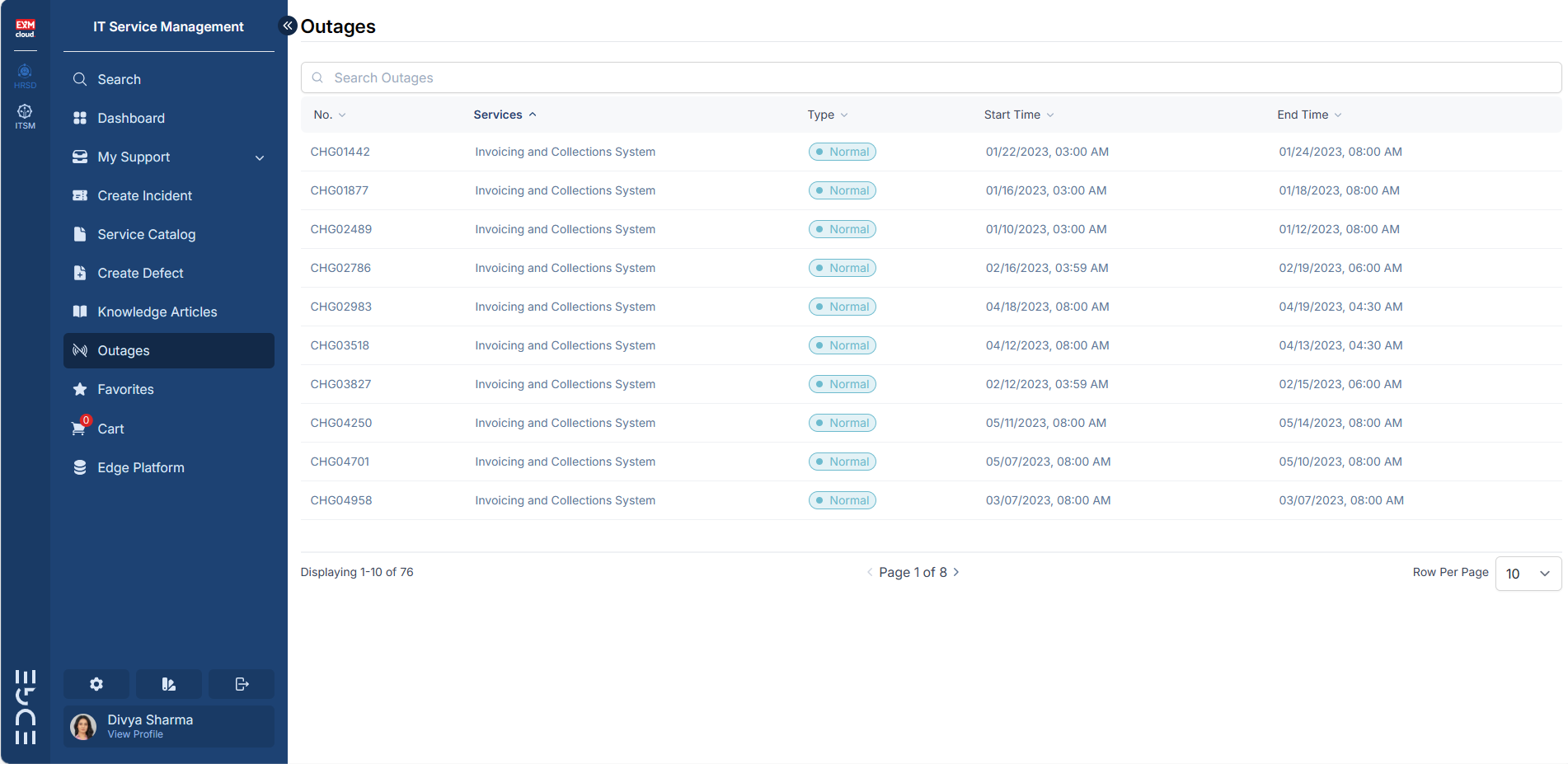
Task: Click the EXM cloud logo
Action: click(x=25, y=29)
